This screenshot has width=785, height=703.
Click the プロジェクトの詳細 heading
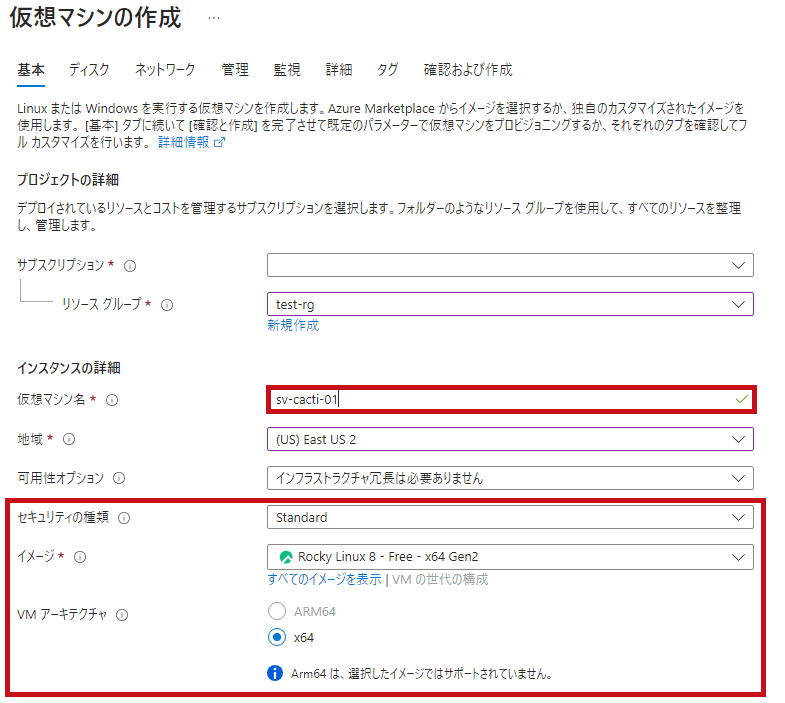pos(68,180)
